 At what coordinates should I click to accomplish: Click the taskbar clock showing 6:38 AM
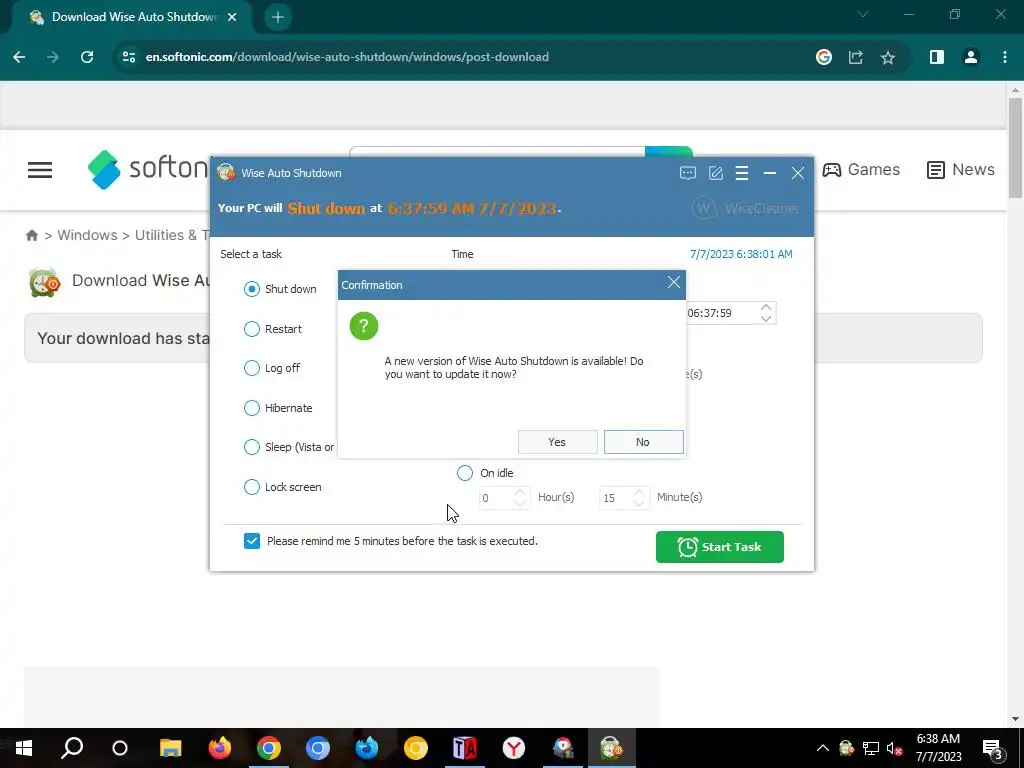pyautogui.click(x=938, y=748)
